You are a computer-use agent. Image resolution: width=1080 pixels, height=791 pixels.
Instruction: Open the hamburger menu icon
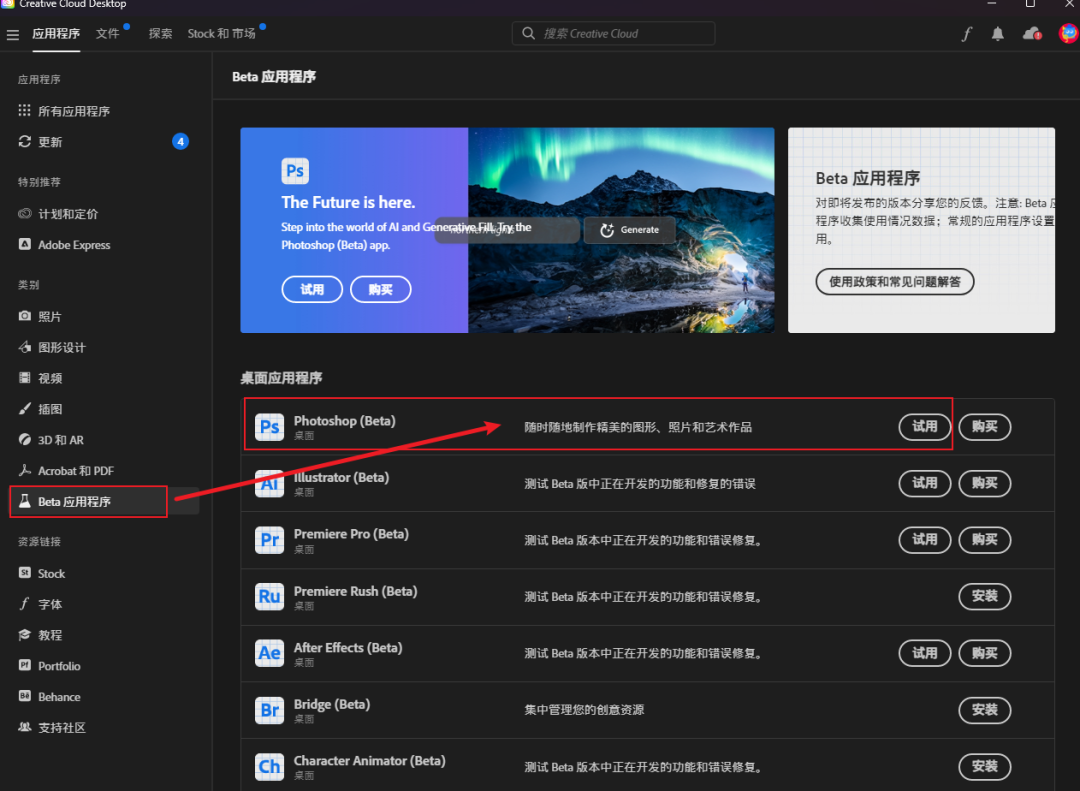[12, 34]
